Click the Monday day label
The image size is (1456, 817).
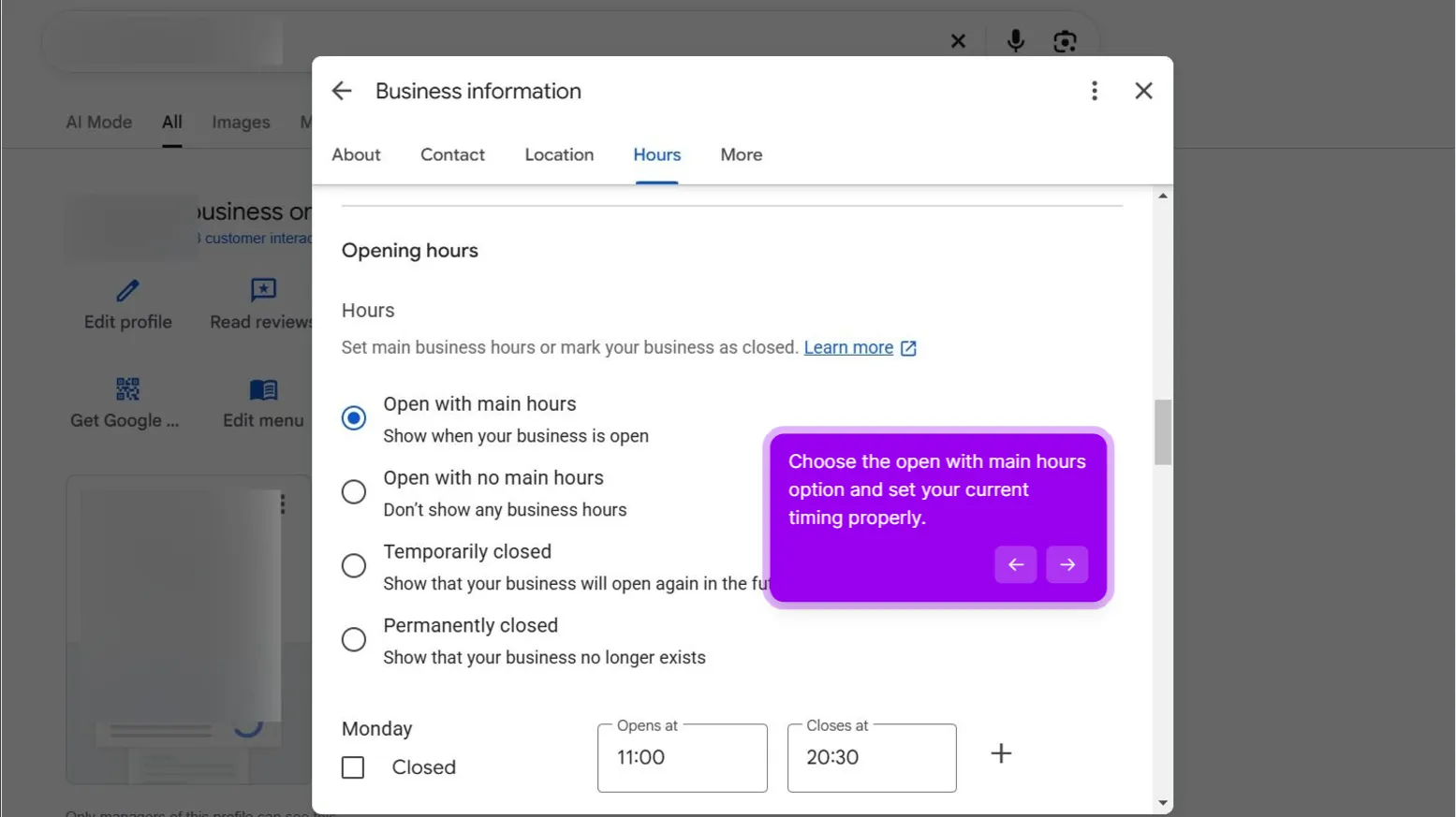pos(376,729)
